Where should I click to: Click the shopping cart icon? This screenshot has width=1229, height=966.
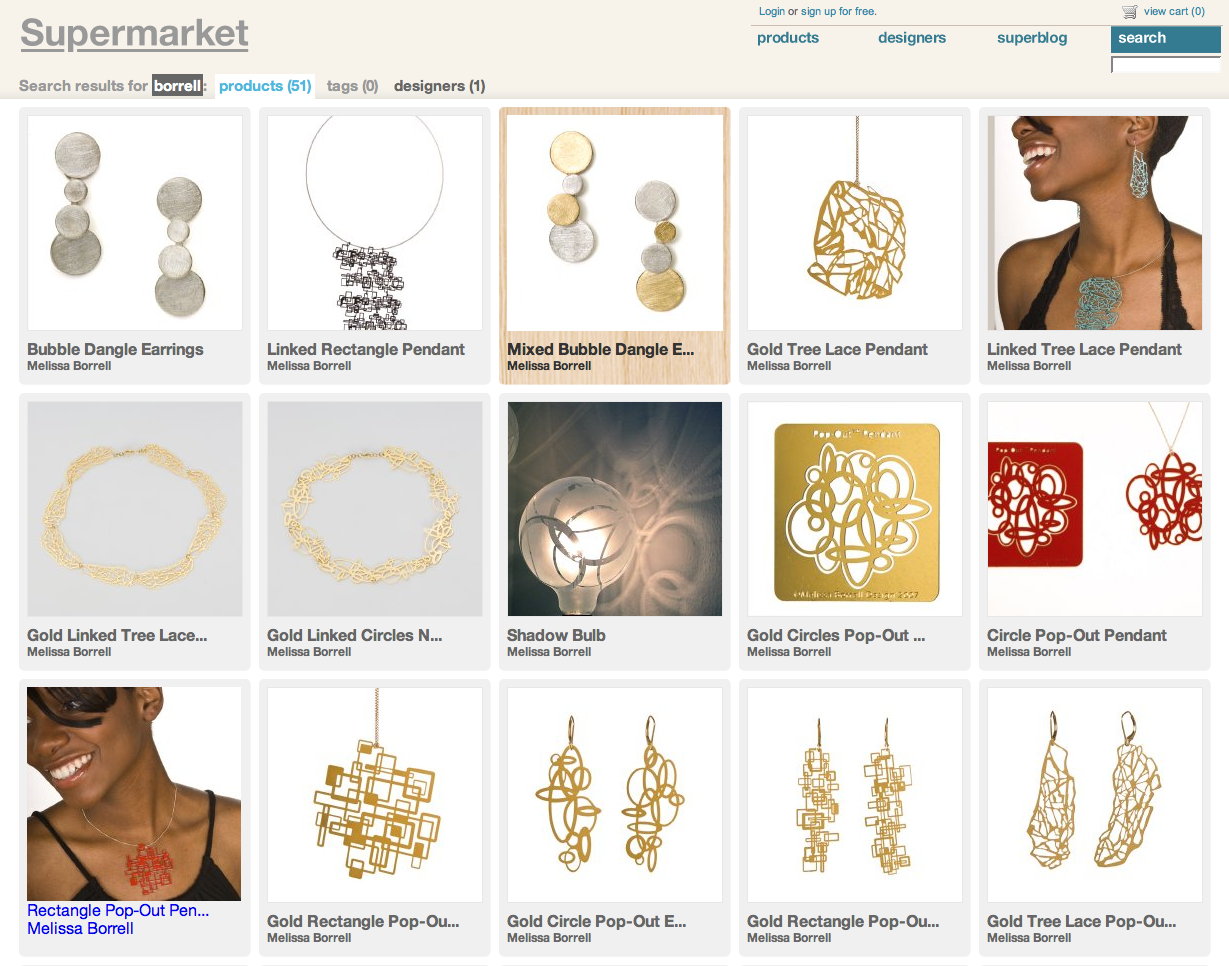pyautogui.click(x=1130, y=12)
